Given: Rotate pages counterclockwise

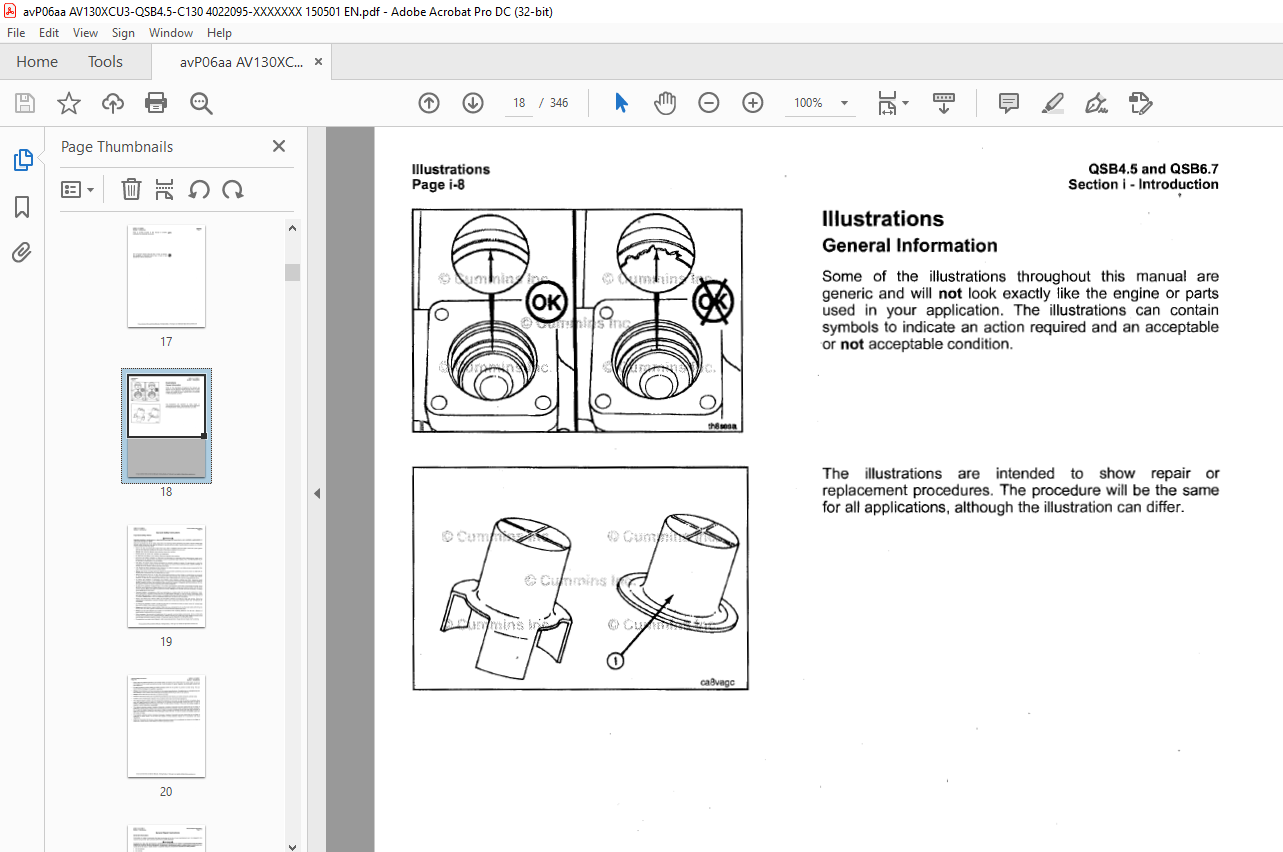Looking at the screenshot, I should 199,189.
